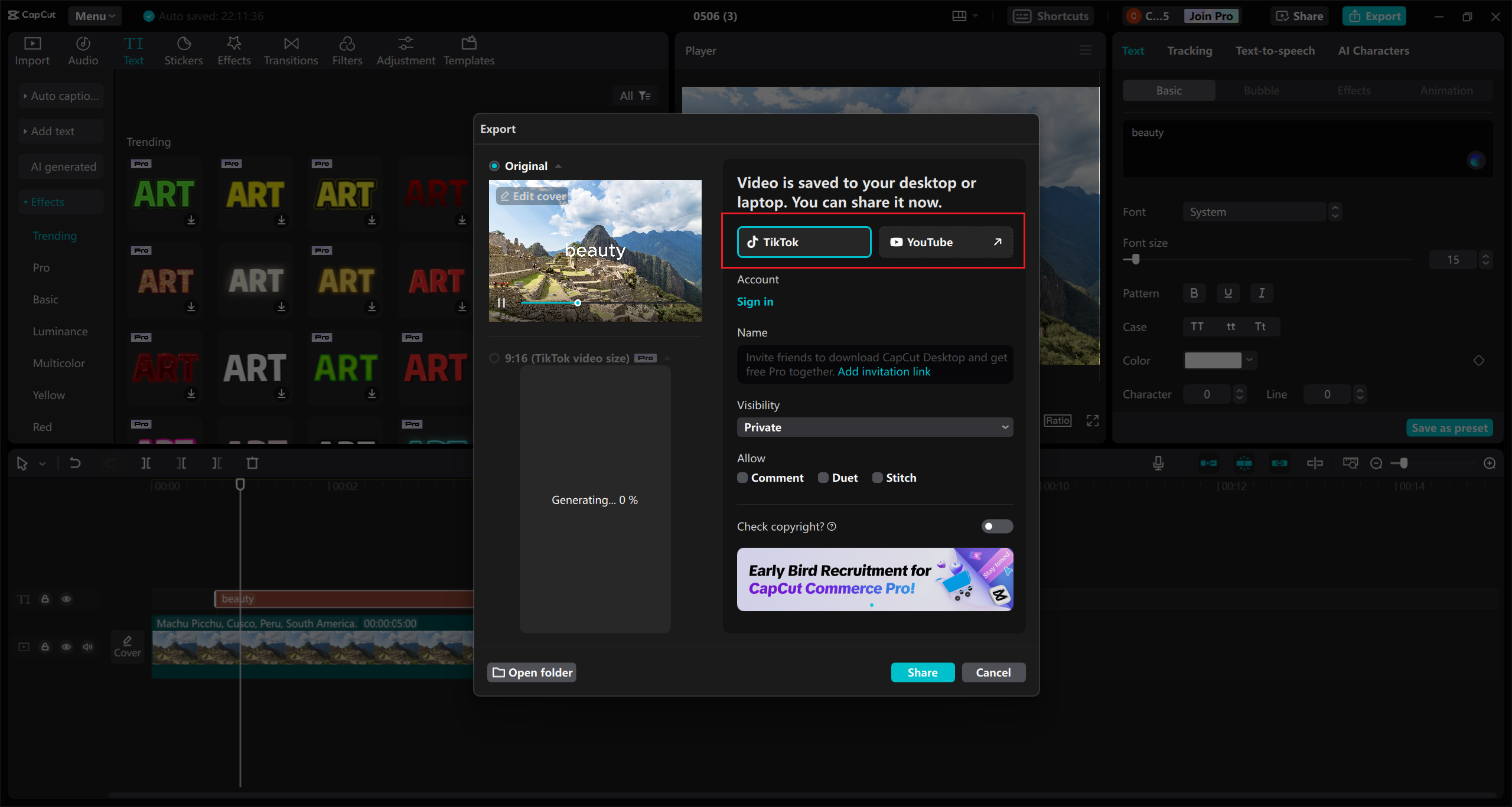Click the delete trash icon in timeline toolbar
Image resolution: width=1512 pixels, height=807 pixels.
click(x=252, y=463)
